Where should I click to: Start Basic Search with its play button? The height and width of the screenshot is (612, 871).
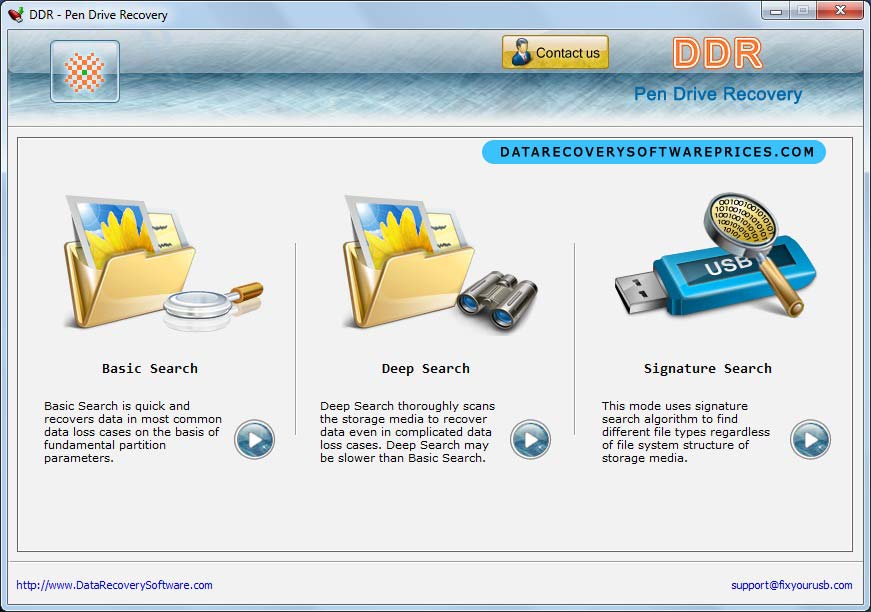click(x=254, y=439)
